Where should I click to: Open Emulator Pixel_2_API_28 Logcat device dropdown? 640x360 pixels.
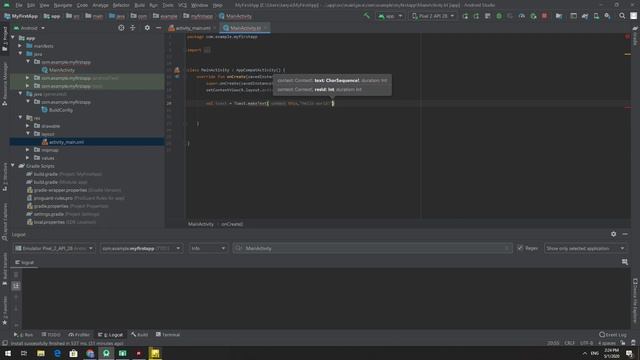pos(54,248)
